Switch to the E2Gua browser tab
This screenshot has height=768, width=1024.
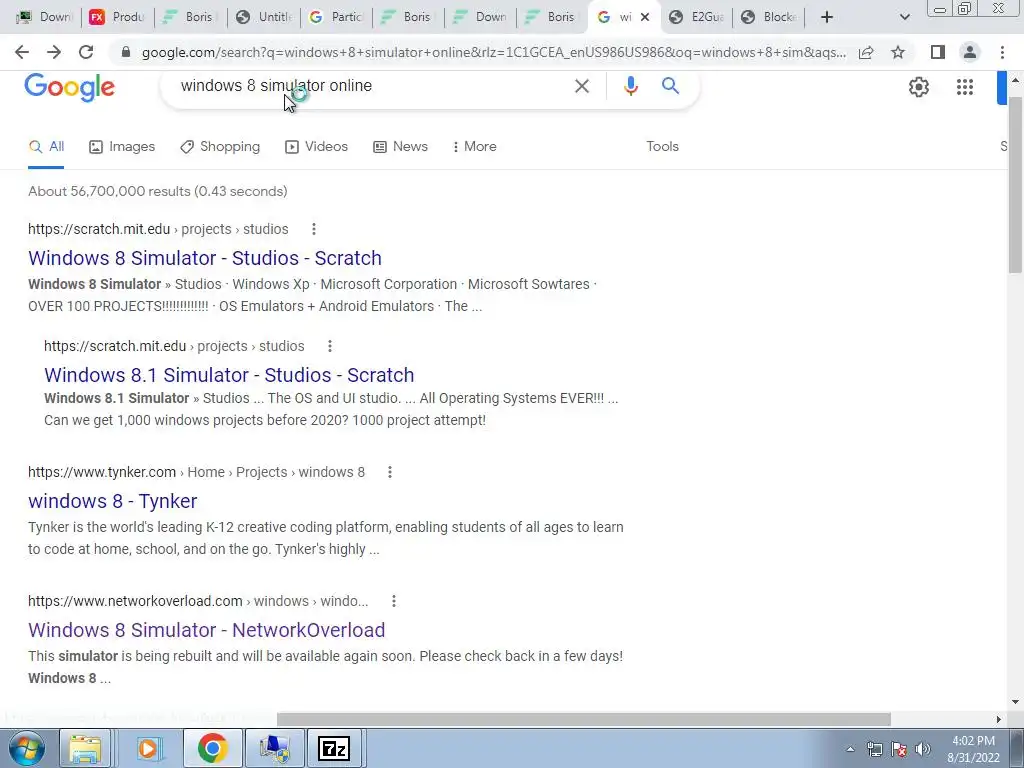696,17
